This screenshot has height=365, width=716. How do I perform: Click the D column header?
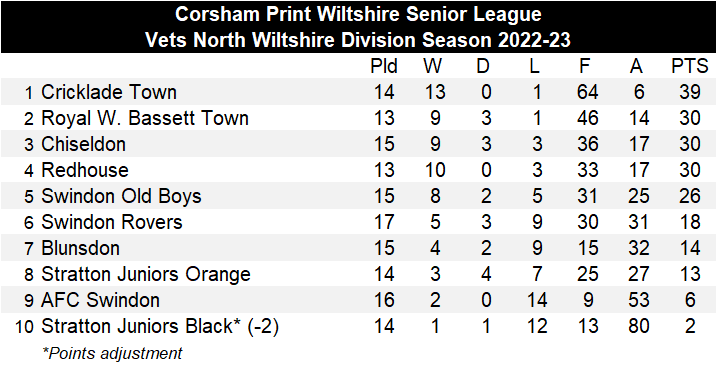point(483,67)
